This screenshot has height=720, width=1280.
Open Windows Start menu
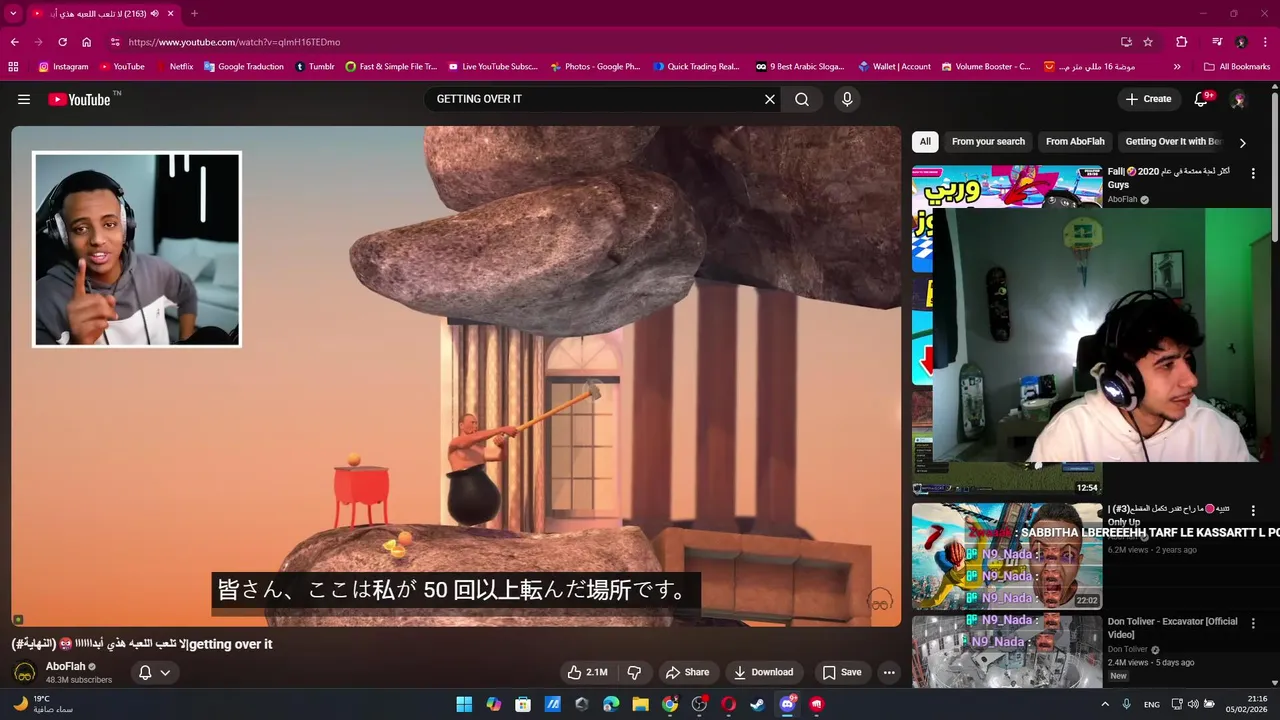464,704
